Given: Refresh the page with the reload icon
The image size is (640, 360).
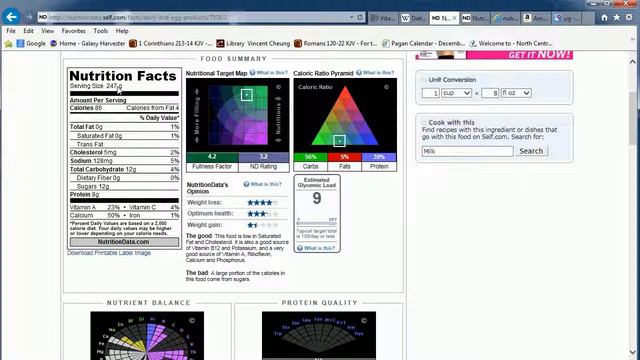Looking at the screenshot, I should coord(360,18).
